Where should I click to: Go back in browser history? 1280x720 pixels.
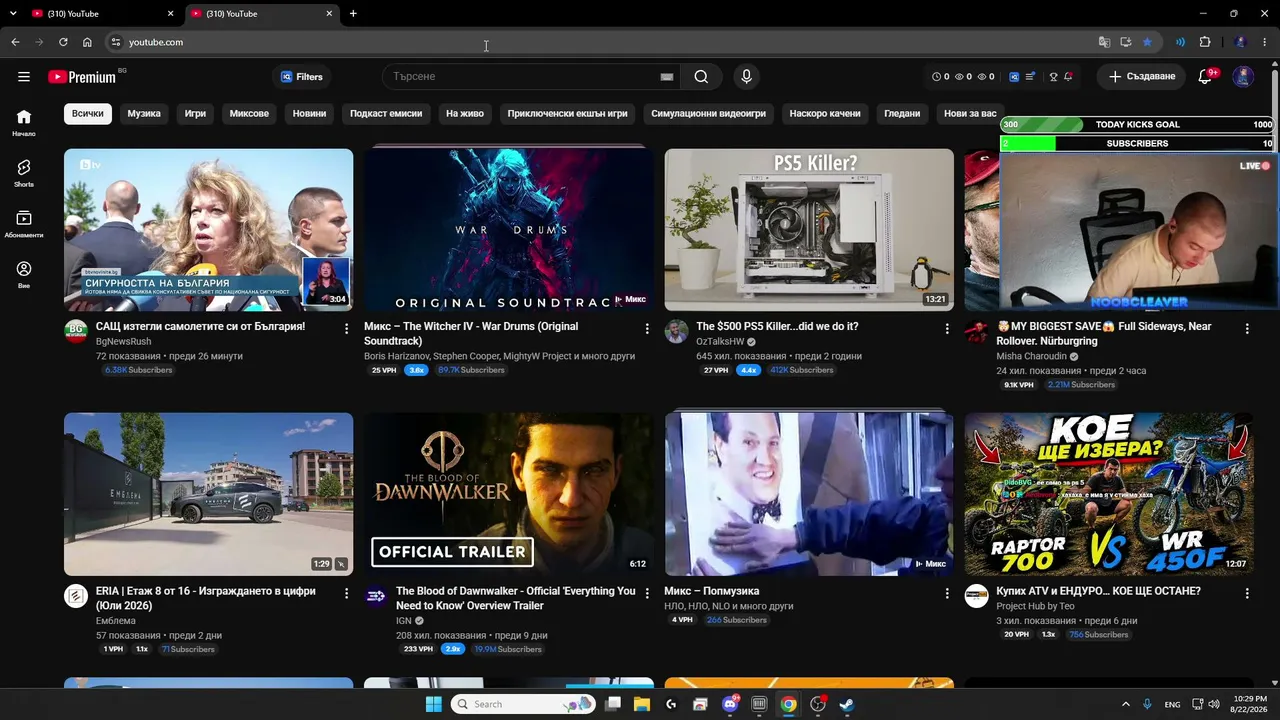[15, 42]
